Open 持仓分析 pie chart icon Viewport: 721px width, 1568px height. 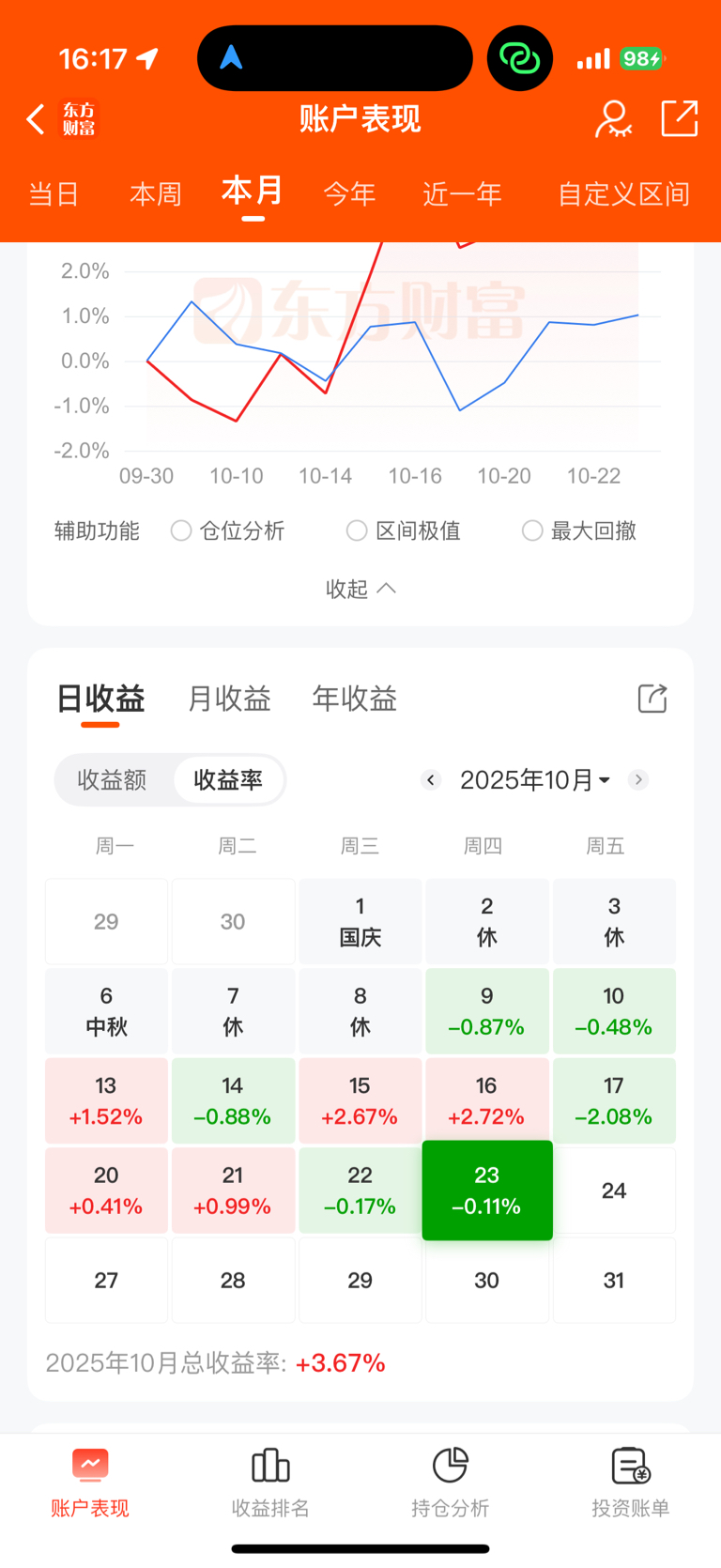[x=451, y=1465]
